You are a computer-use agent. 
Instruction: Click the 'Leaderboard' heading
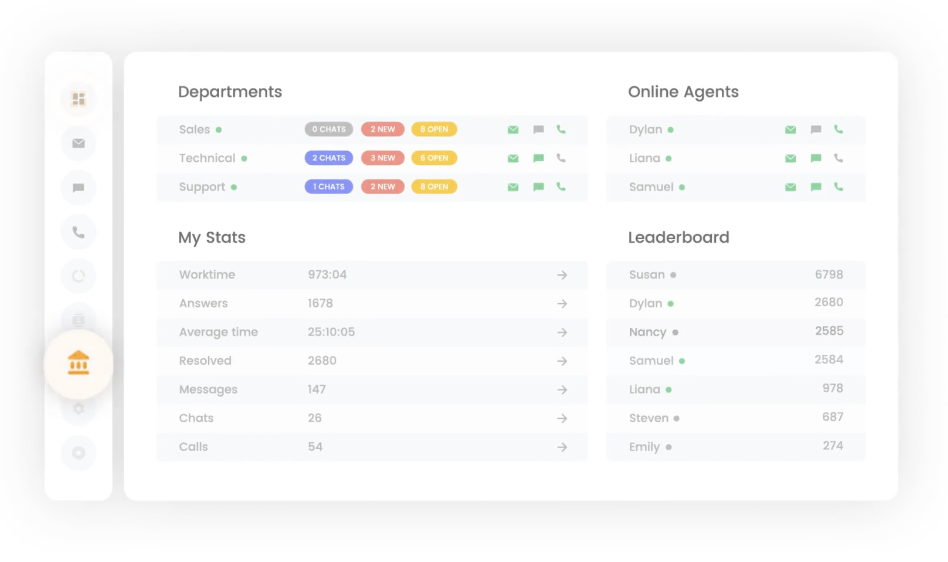click(678, 237)
